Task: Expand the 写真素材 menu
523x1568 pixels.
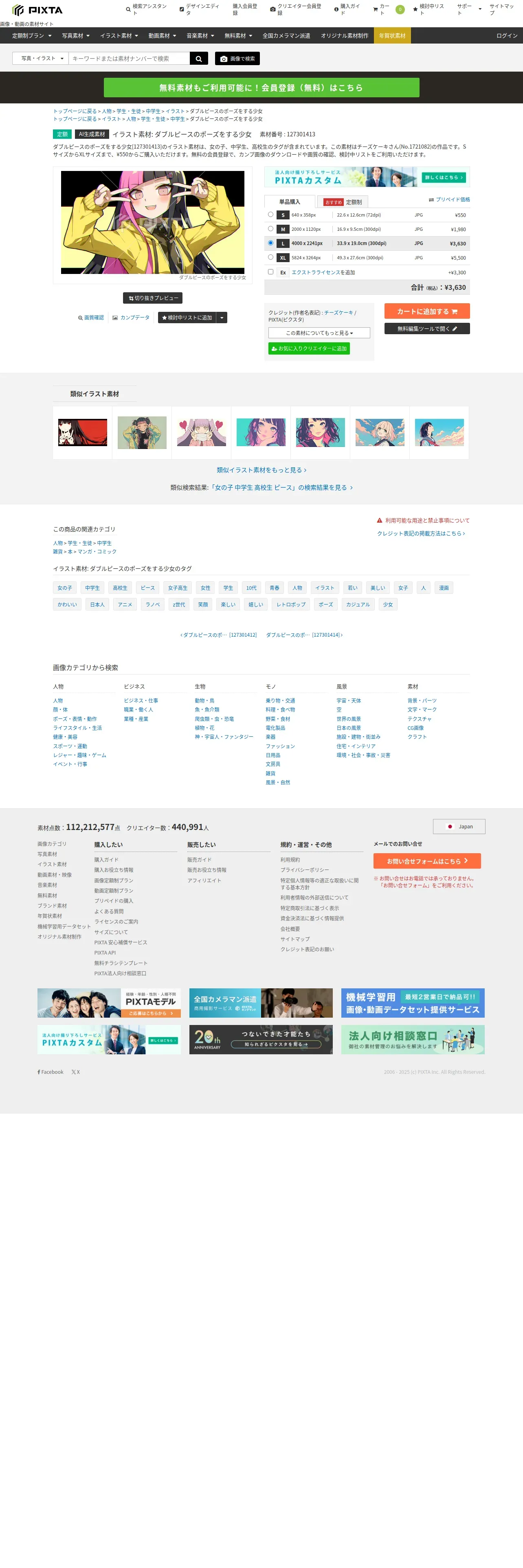Action: click(x=75, y=36)
